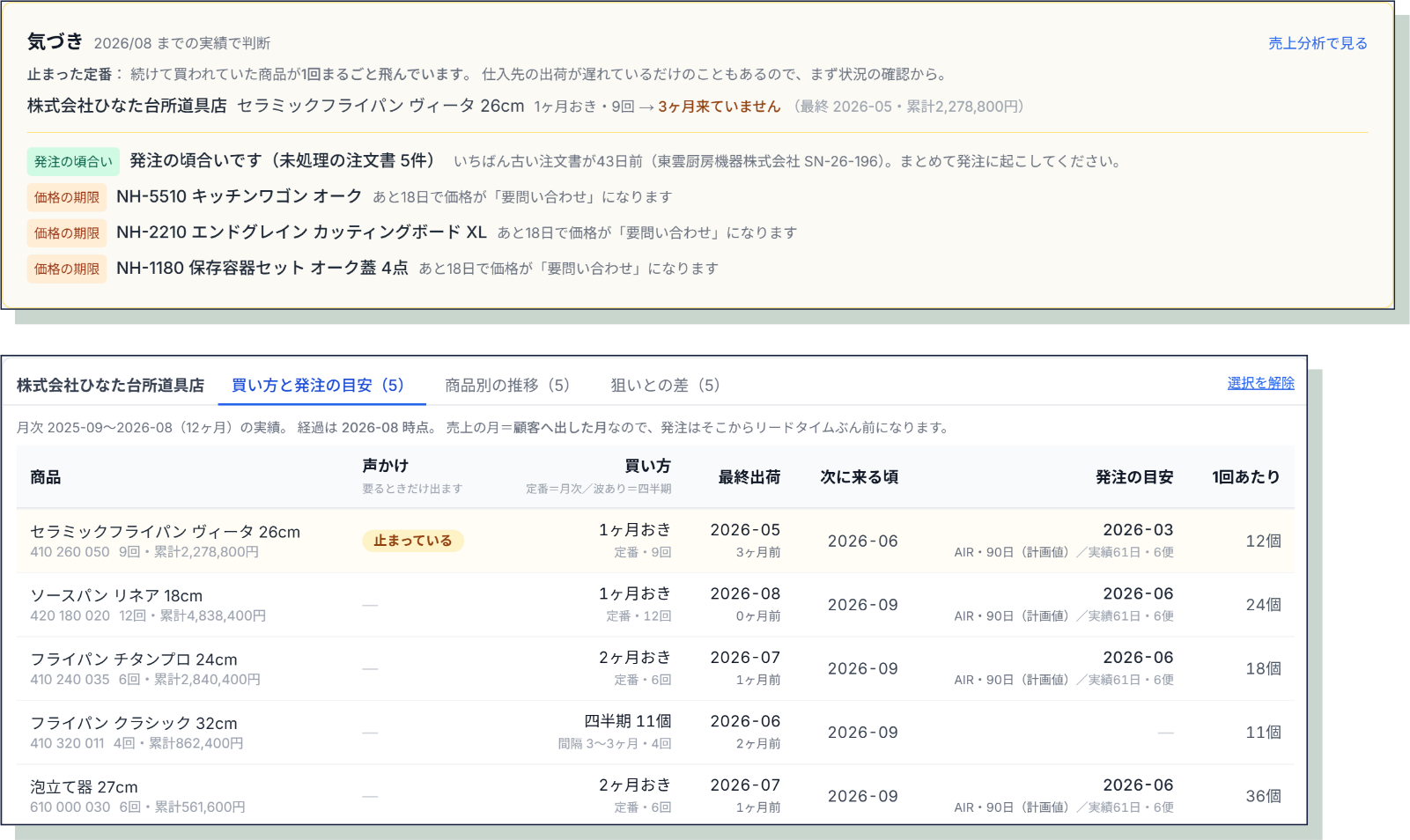Screen dimensions: 1410x840
Task: Select フライパン クラシック 32cm table row
Action: click(655, 732)
